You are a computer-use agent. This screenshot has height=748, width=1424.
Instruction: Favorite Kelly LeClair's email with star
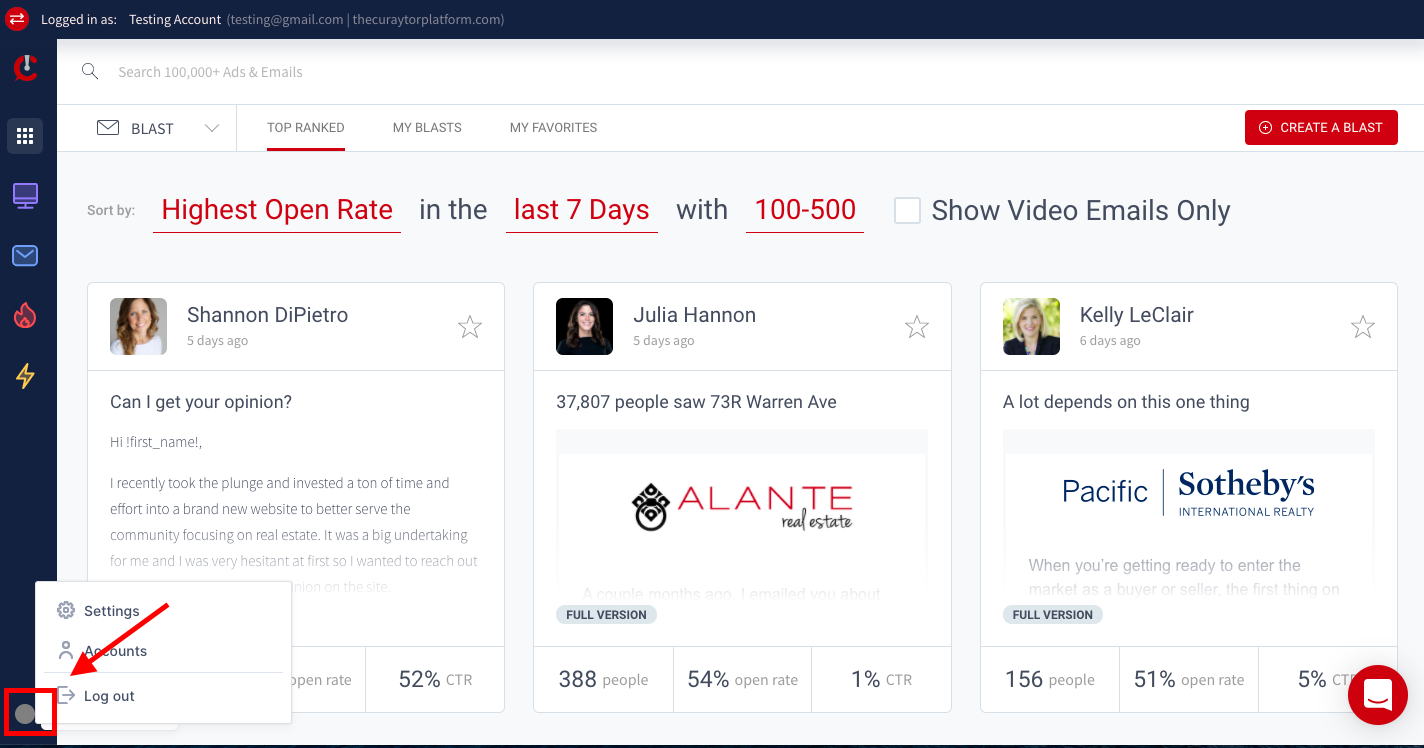tap(1363, 327)
